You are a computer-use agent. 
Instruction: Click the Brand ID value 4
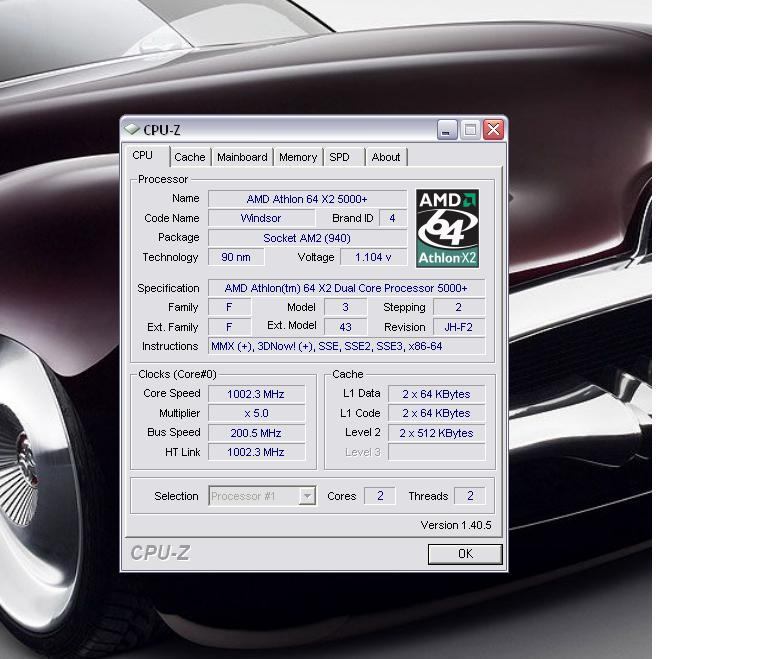coord(393,219)
